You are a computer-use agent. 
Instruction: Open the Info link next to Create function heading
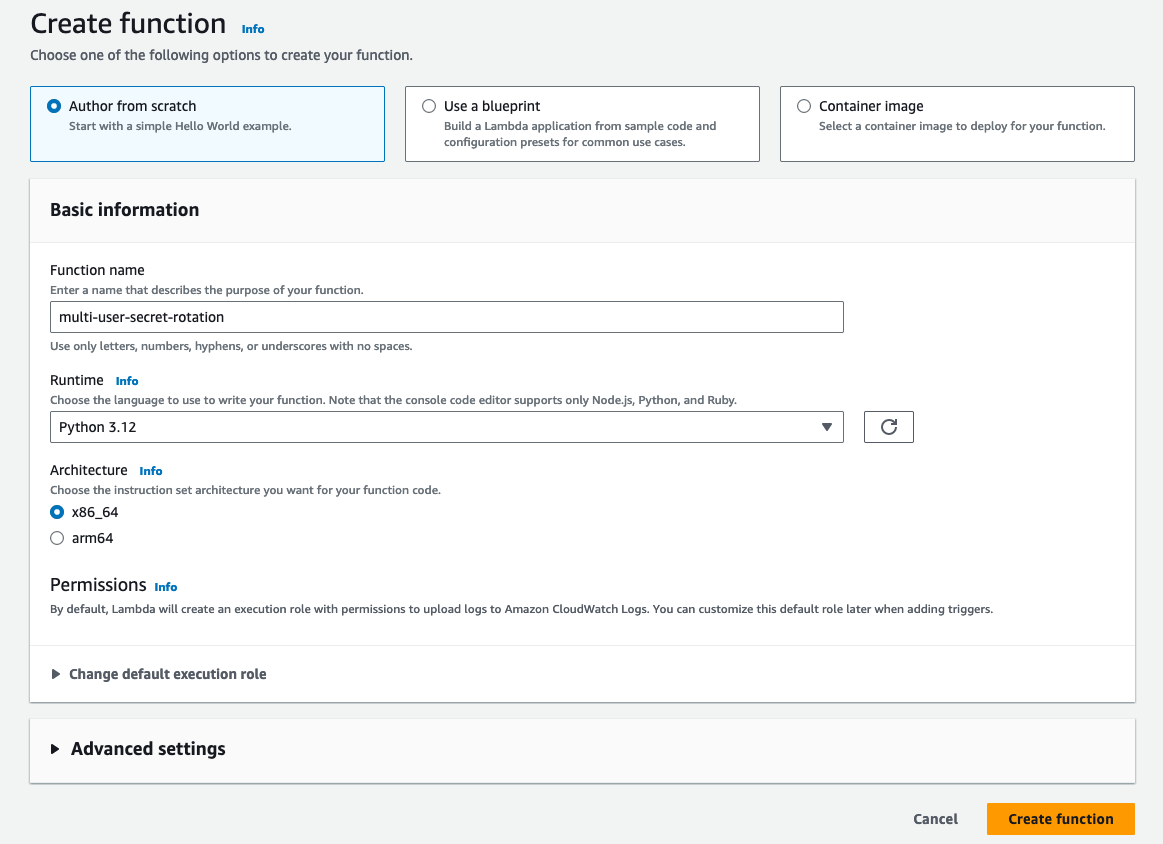click(252, 29)
